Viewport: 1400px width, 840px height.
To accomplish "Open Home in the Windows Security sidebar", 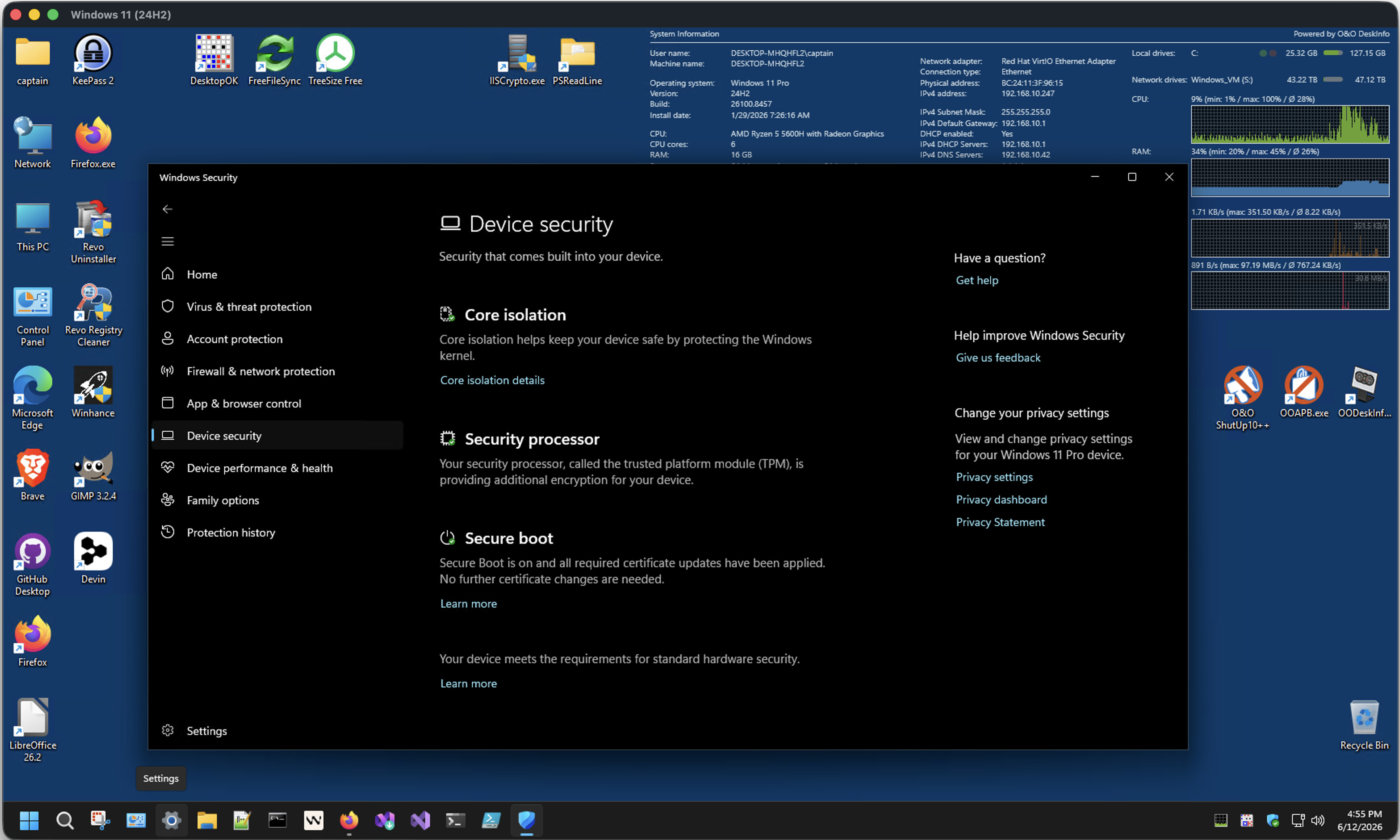I will (277, 274).
